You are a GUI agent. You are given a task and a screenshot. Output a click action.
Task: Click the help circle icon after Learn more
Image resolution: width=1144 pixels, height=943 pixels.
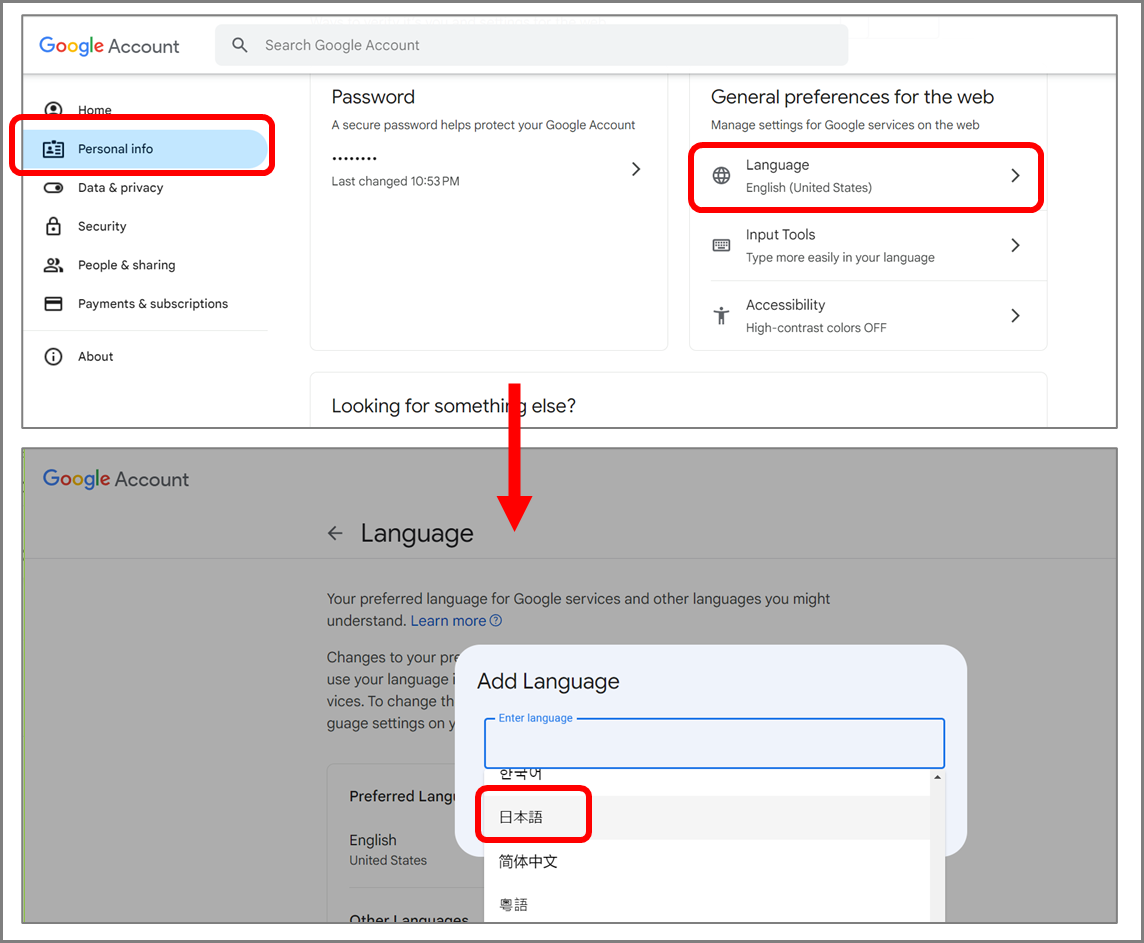coord(495,621)
